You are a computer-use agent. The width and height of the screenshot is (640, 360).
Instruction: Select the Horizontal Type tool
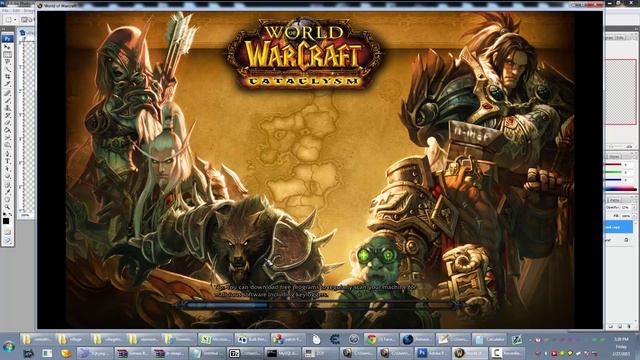7,161
